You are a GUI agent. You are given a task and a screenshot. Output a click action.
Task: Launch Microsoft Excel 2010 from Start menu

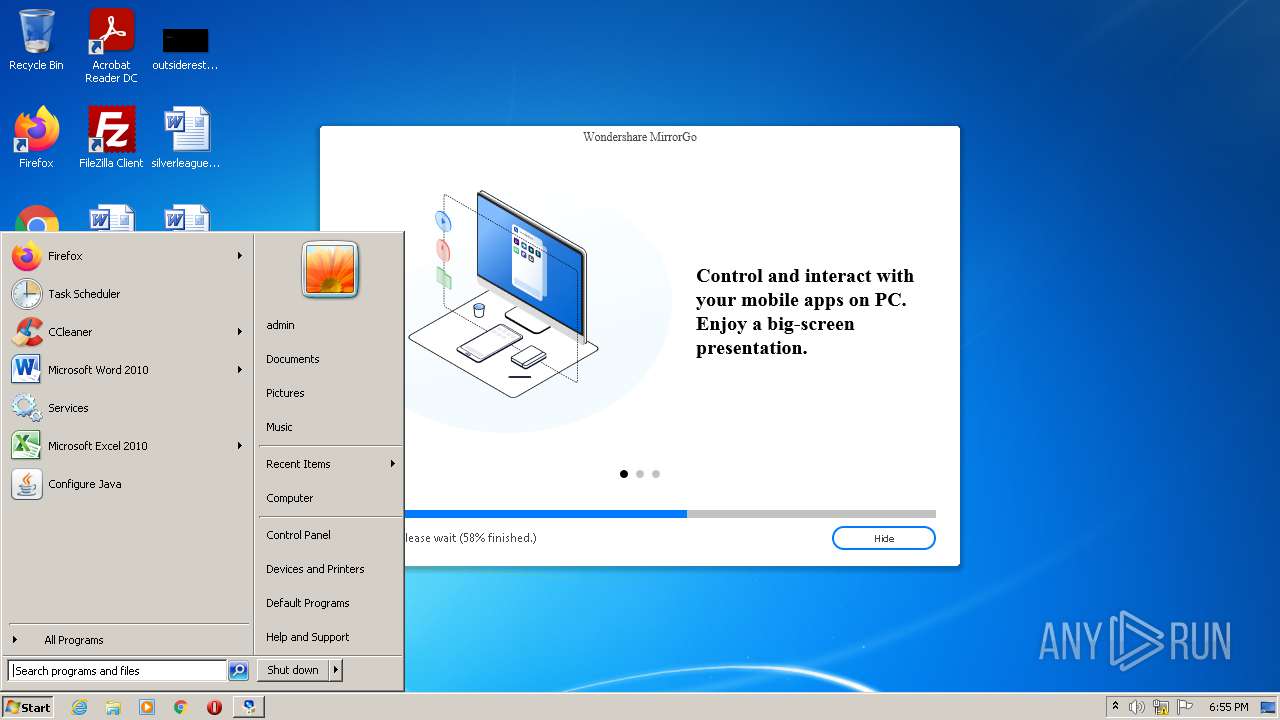click(x=127, y=446)
